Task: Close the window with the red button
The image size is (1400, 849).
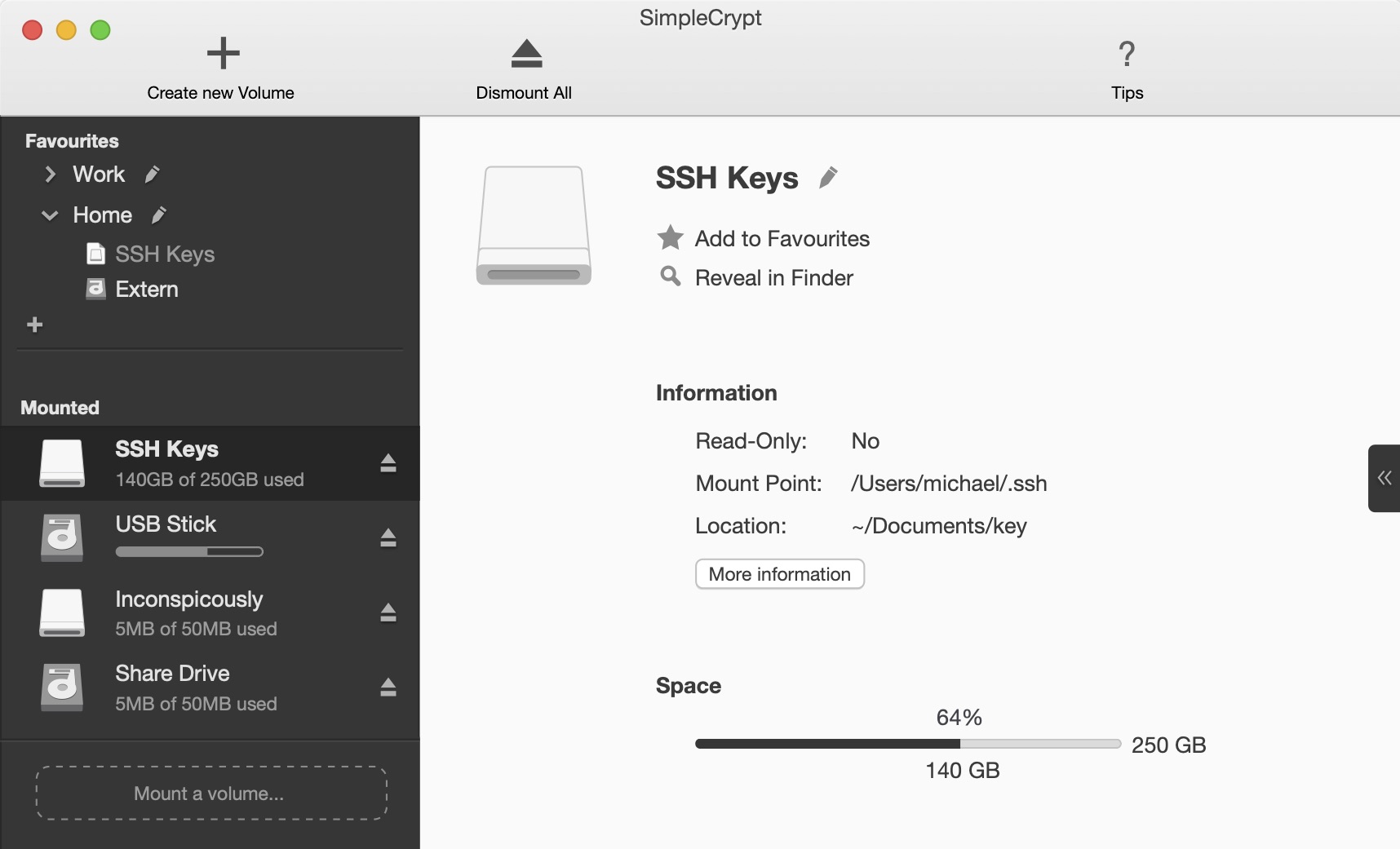Action: [33, 30]
